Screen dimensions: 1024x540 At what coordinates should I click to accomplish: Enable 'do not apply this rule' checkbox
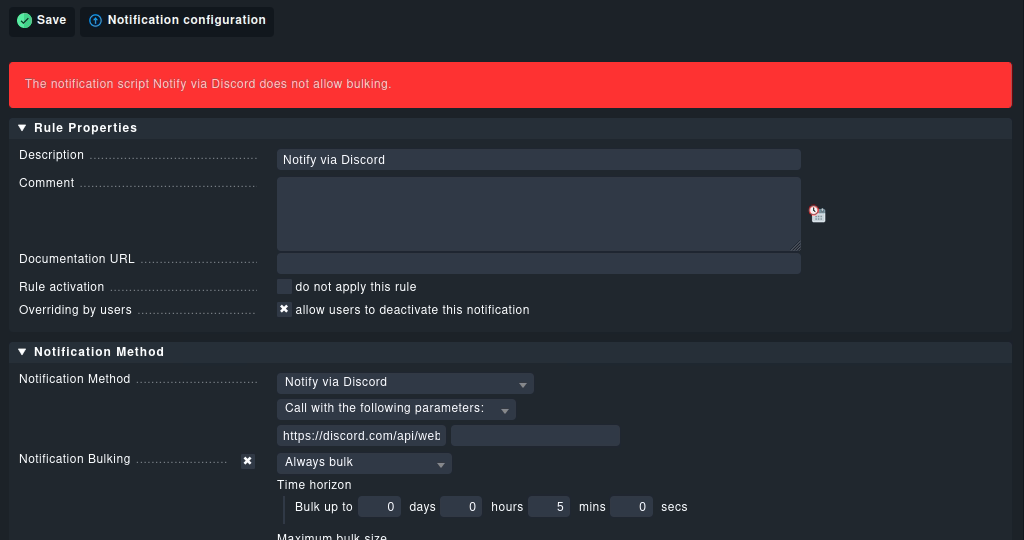[x=284, y=287]
